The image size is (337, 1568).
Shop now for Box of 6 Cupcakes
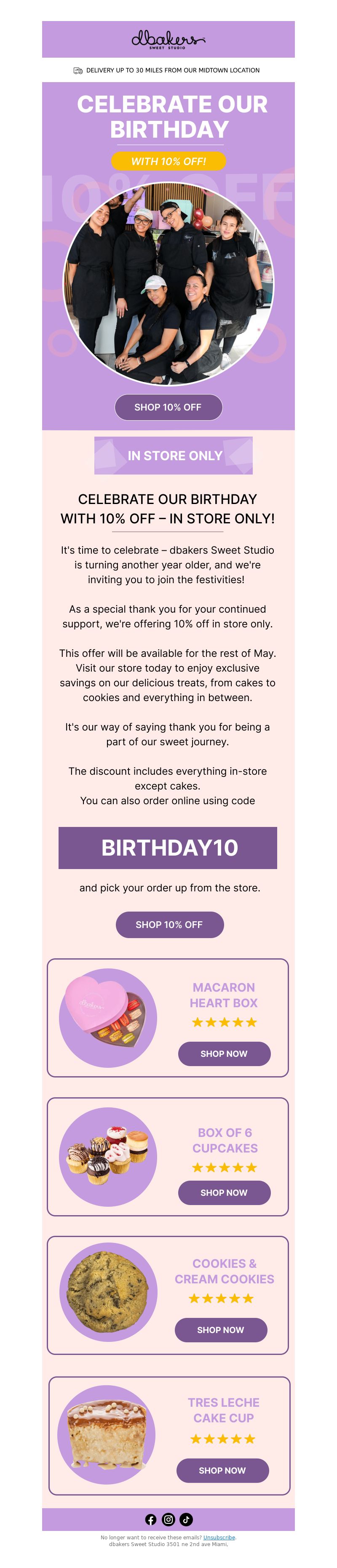(224, 1192)
